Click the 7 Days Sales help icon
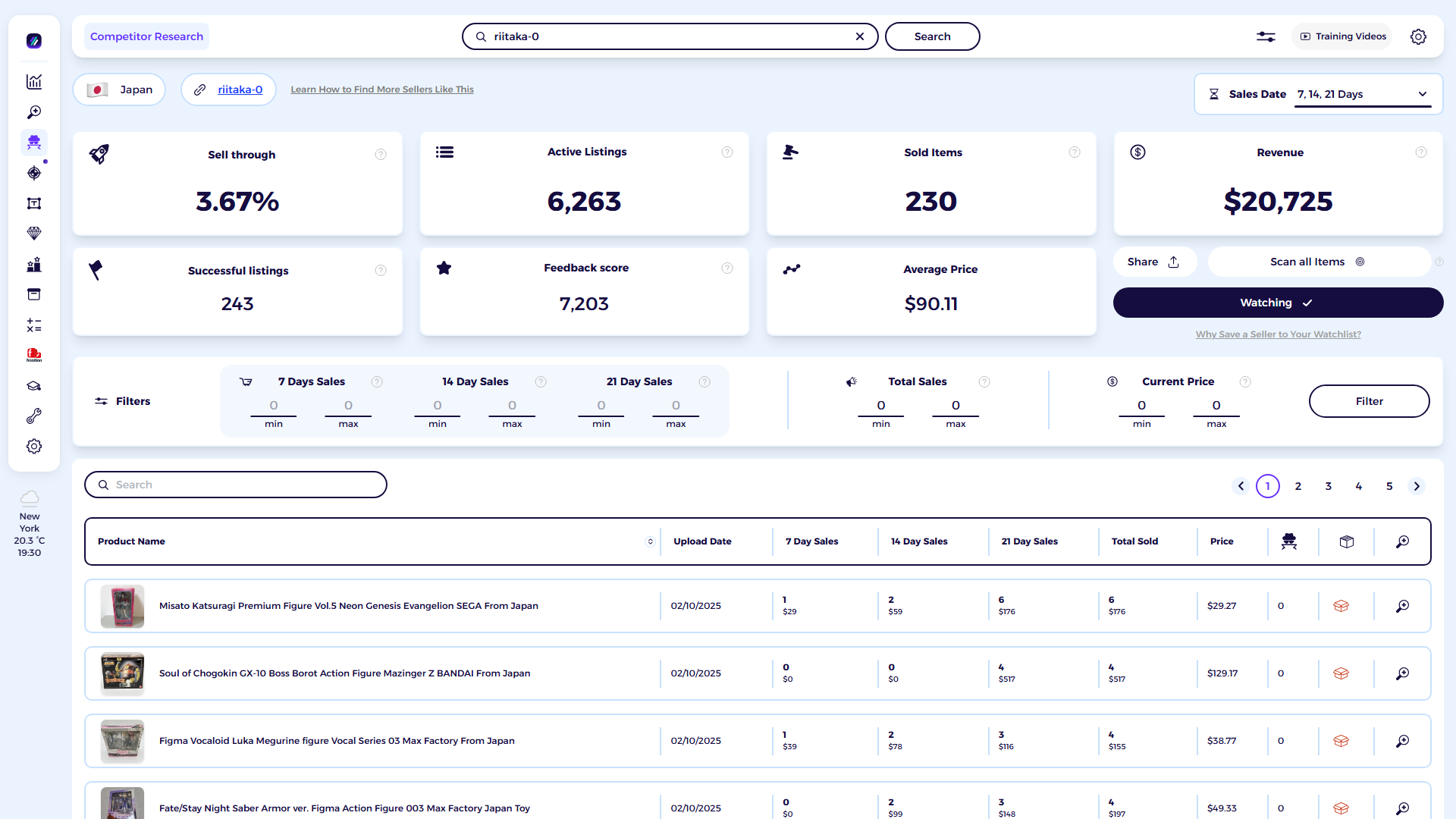Viewport: 1456px width, 819px height. click(x=377, y=381)
